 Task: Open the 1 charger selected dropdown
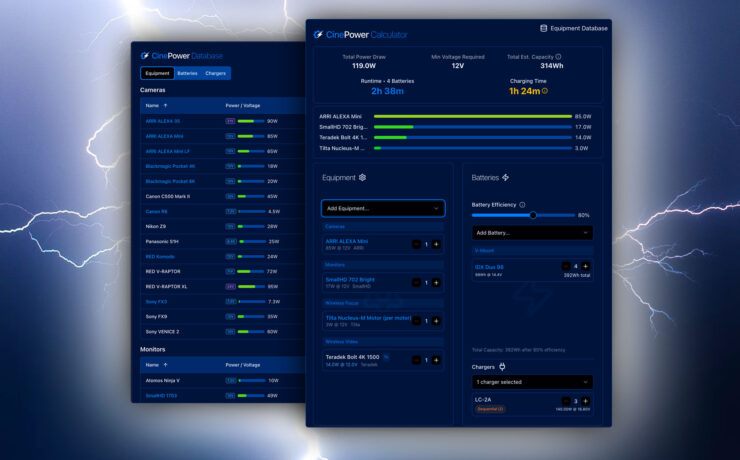pos(532,382)
